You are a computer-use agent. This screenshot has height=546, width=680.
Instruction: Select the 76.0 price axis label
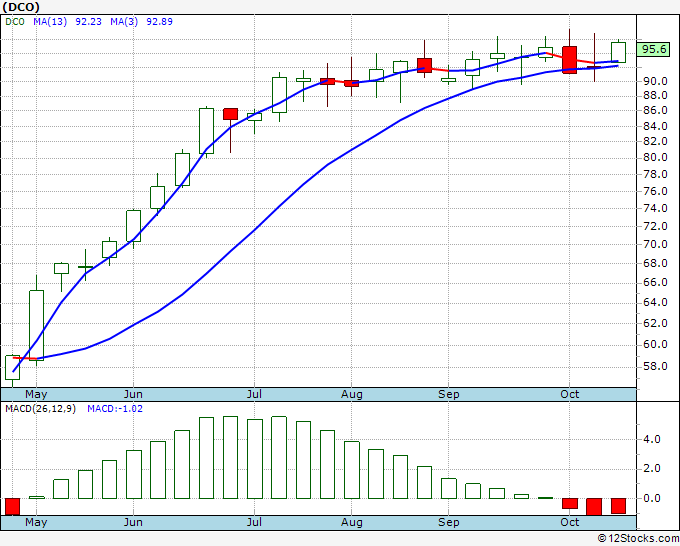[x=655, y=191]
